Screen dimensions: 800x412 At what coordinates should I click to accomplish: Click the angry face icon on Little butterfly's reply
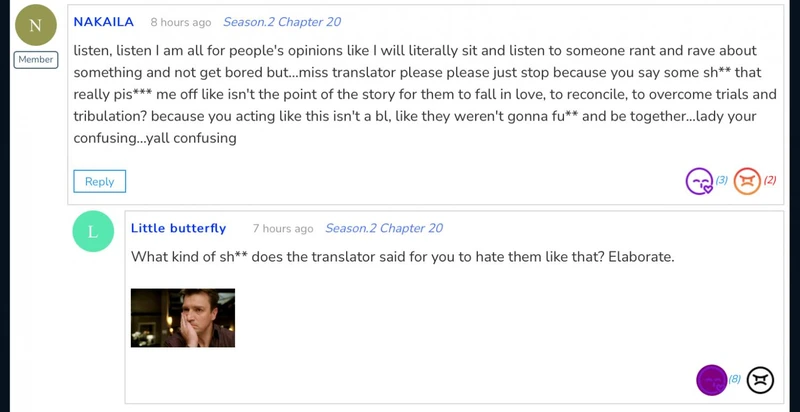(x=760, y=380)
